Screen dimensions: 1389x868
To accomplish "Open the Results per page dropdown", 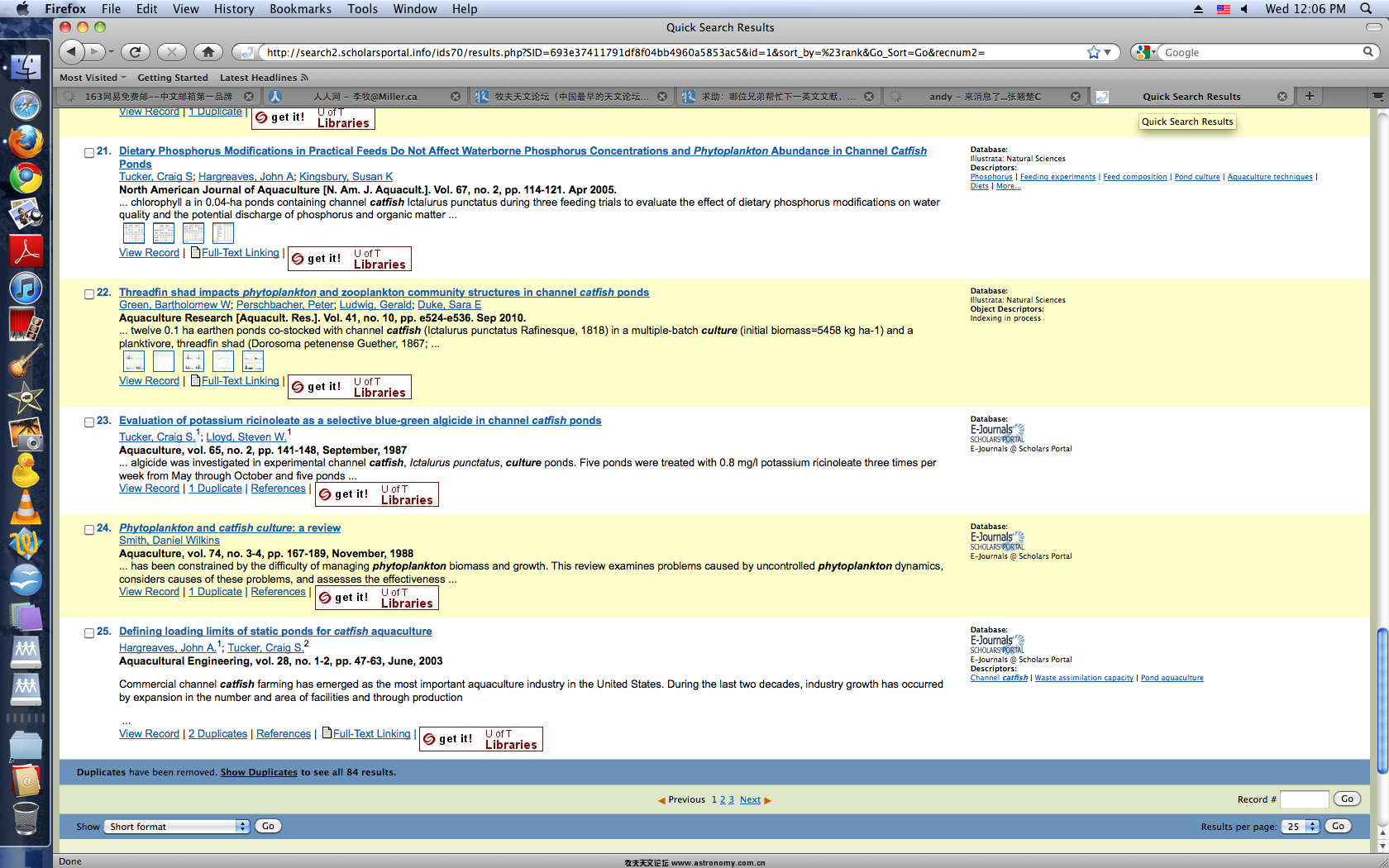I will [1300, 827].
